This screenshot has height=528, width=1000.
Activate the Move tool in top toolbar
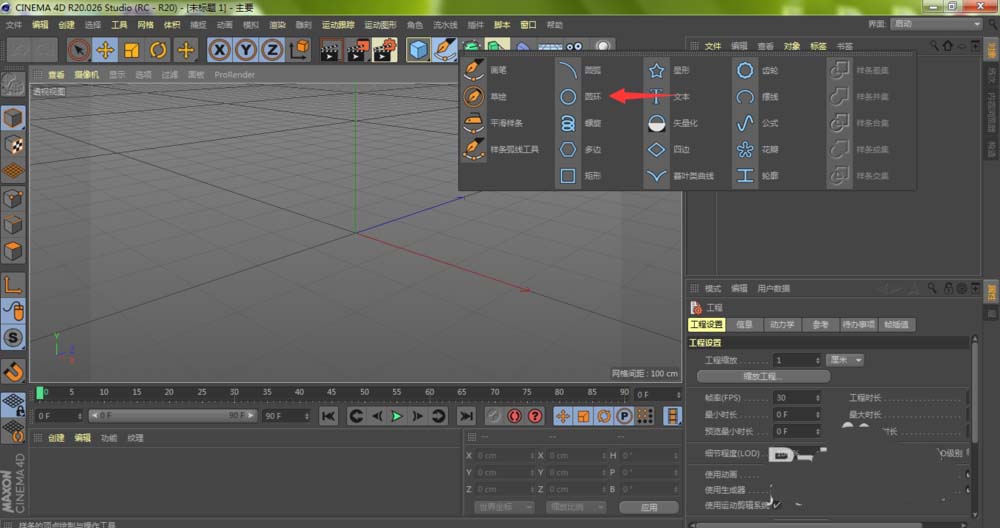[x=105, y=50]
